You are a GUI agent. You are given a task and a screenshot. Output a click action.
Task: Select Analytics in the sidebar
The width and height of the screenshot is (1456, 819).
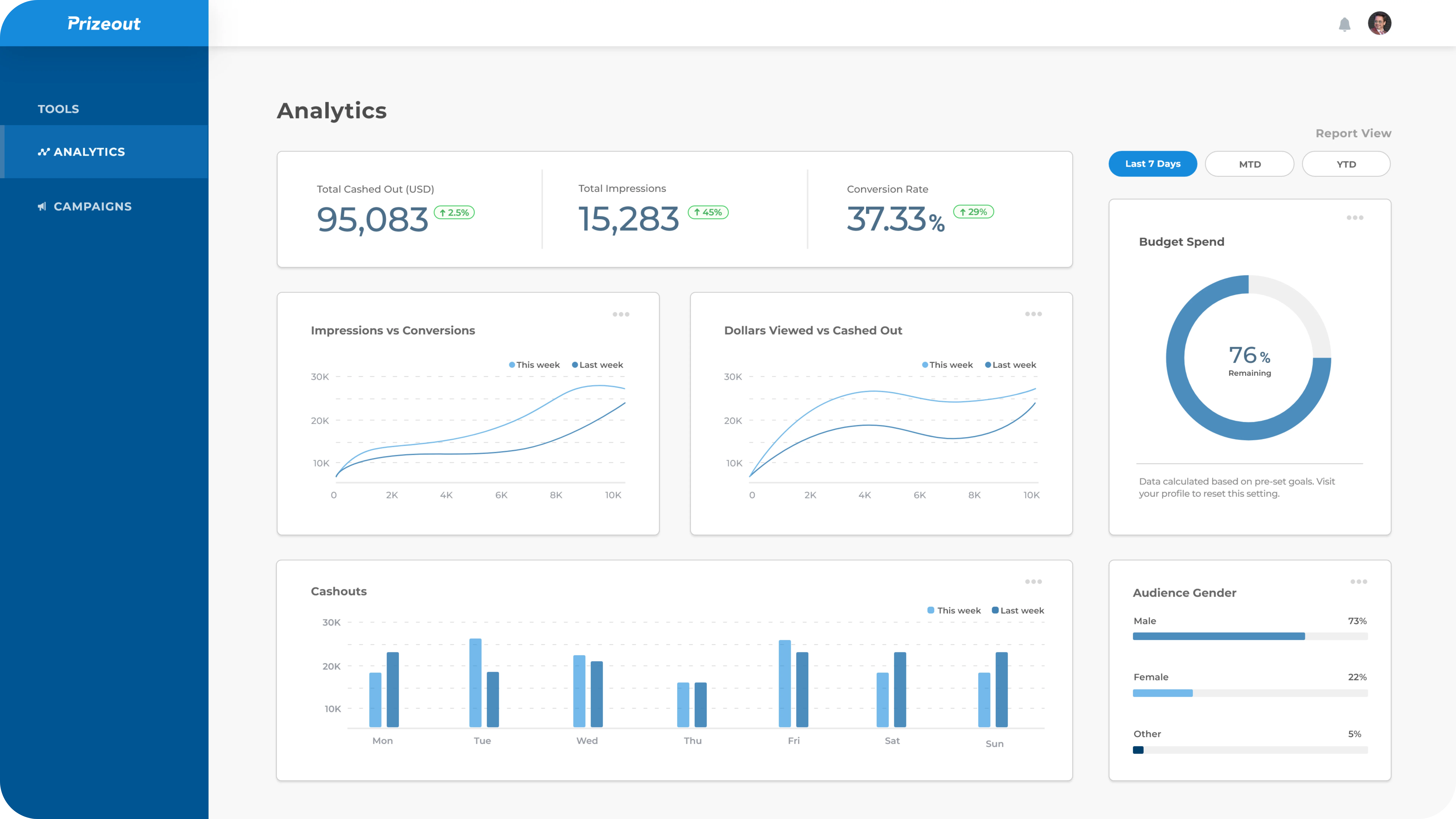104,151
